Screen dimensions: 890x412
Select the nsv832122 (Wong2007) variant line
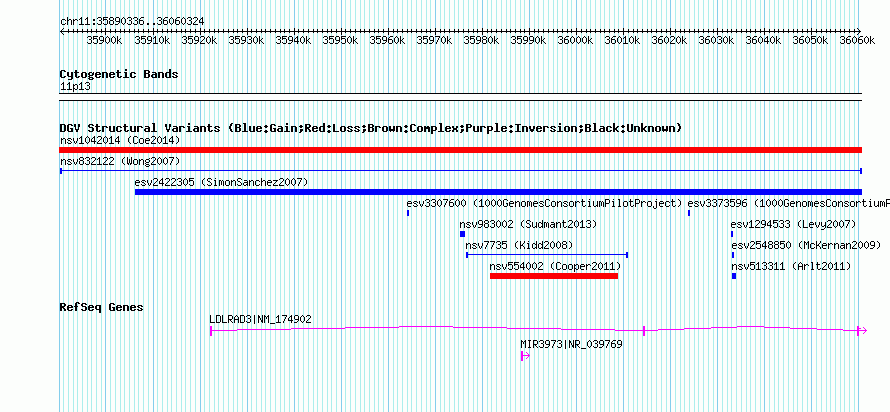[x=460, y=171]
